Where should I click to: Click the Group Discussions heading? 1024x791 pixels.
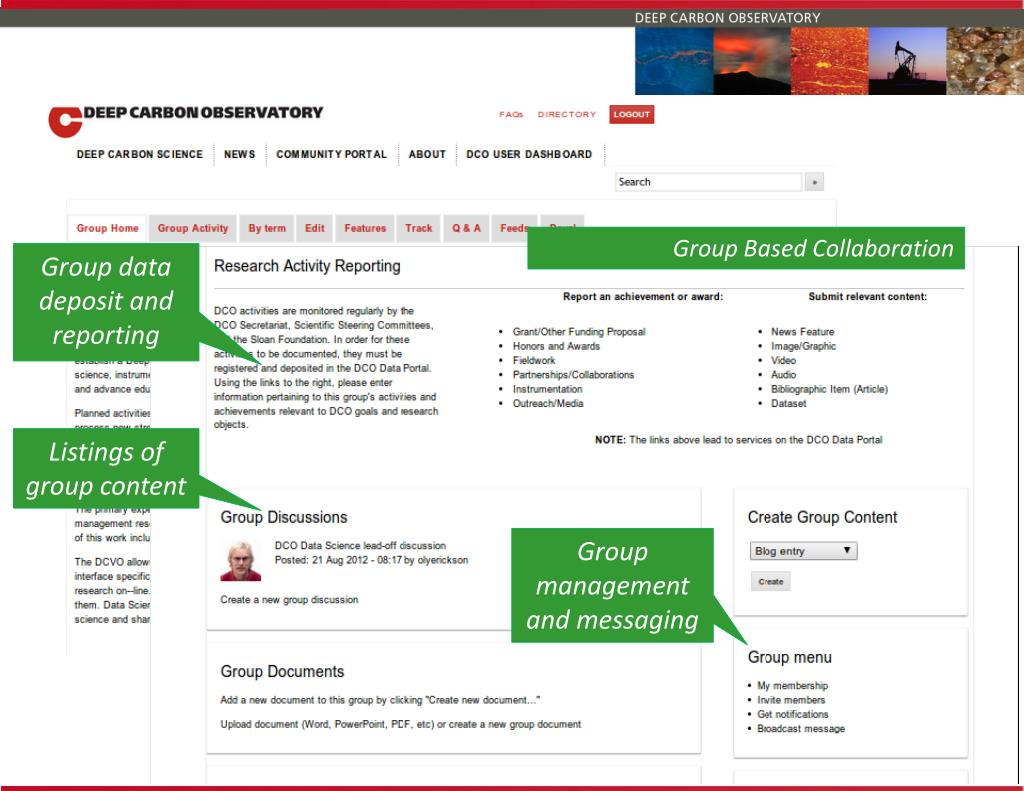pos(284,517)
